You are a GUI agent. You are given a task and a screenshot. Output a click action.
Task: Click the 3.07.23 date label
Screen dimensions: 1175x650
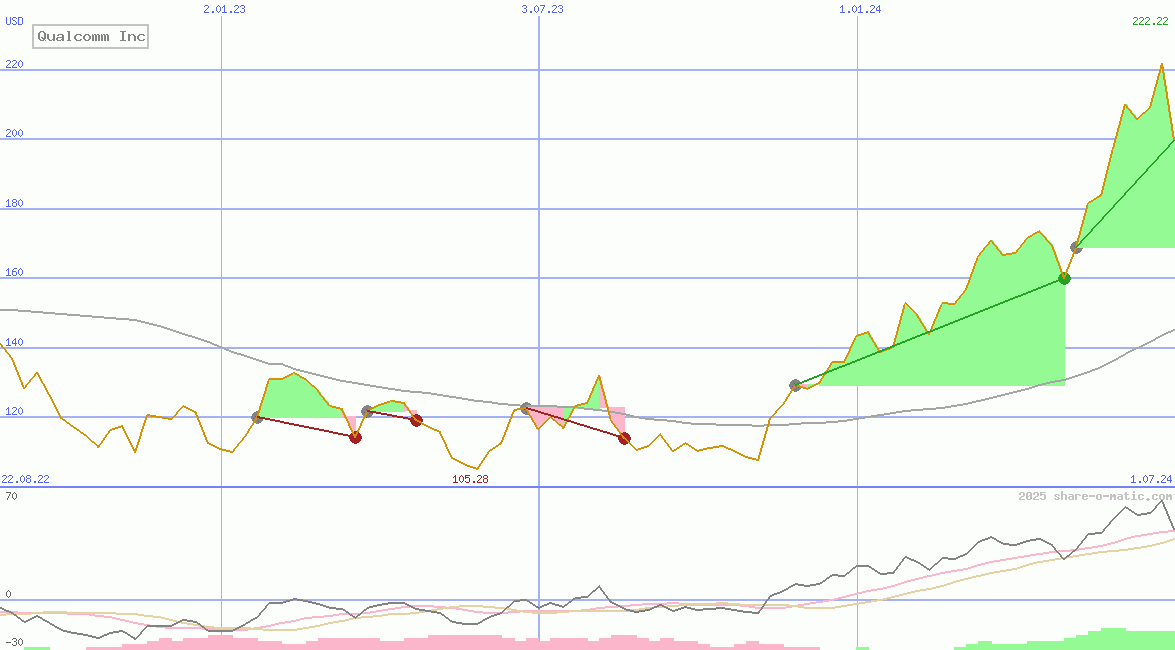[x=542, y=9]
